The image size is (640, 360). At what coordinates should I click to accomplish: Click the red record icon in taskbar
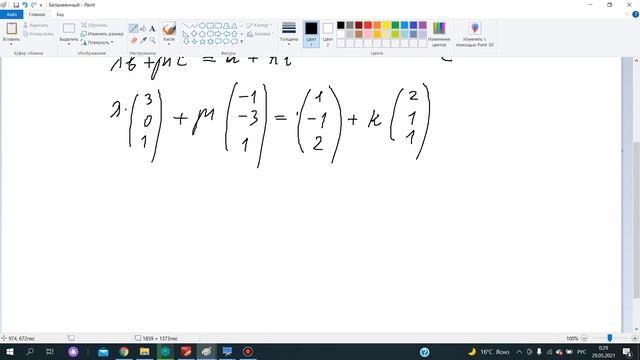(x=248, y=351)
